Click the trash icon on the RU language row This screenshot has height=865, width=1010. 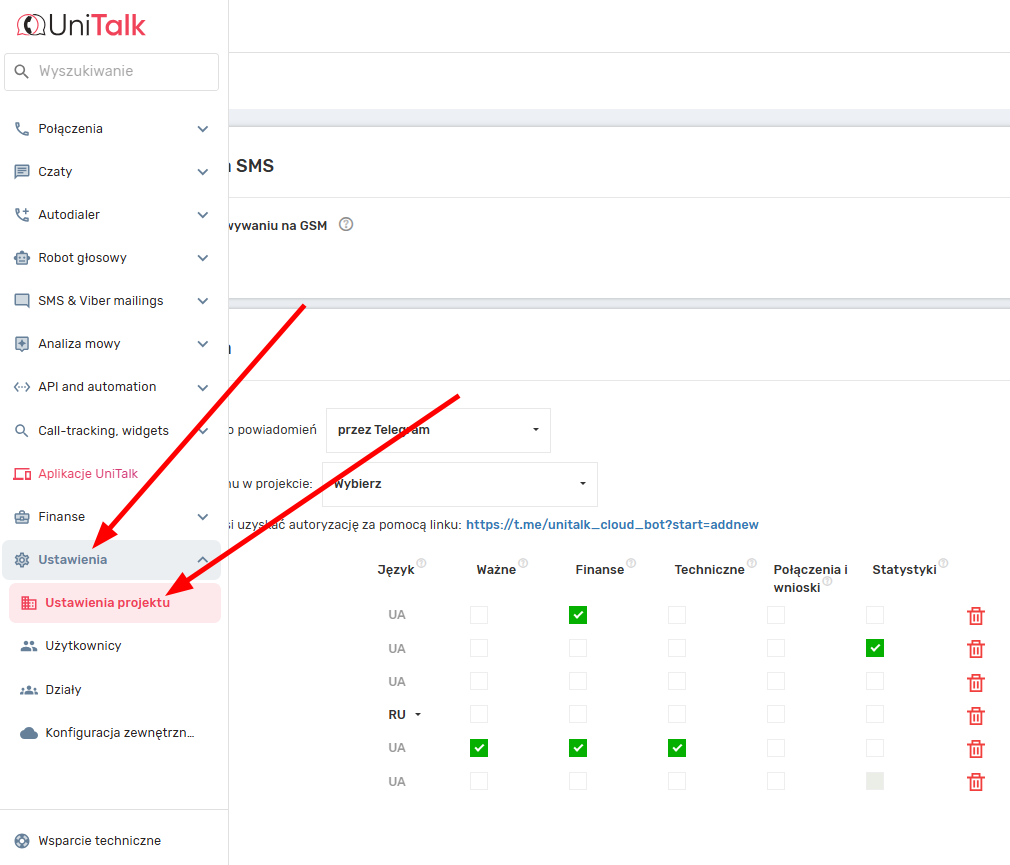pyautogui.click(x=976, y=715)
